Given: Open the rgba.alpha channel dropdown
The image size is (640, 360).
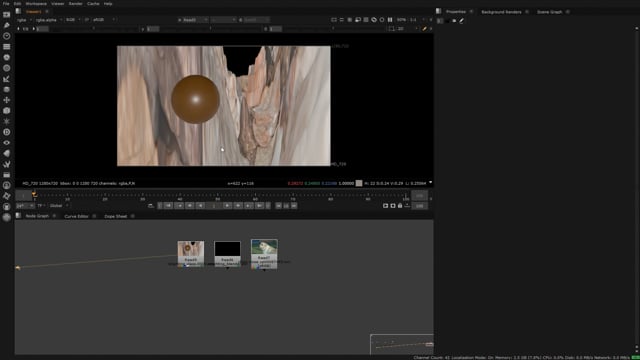Looking at the screenshot, I should (48, 20).
